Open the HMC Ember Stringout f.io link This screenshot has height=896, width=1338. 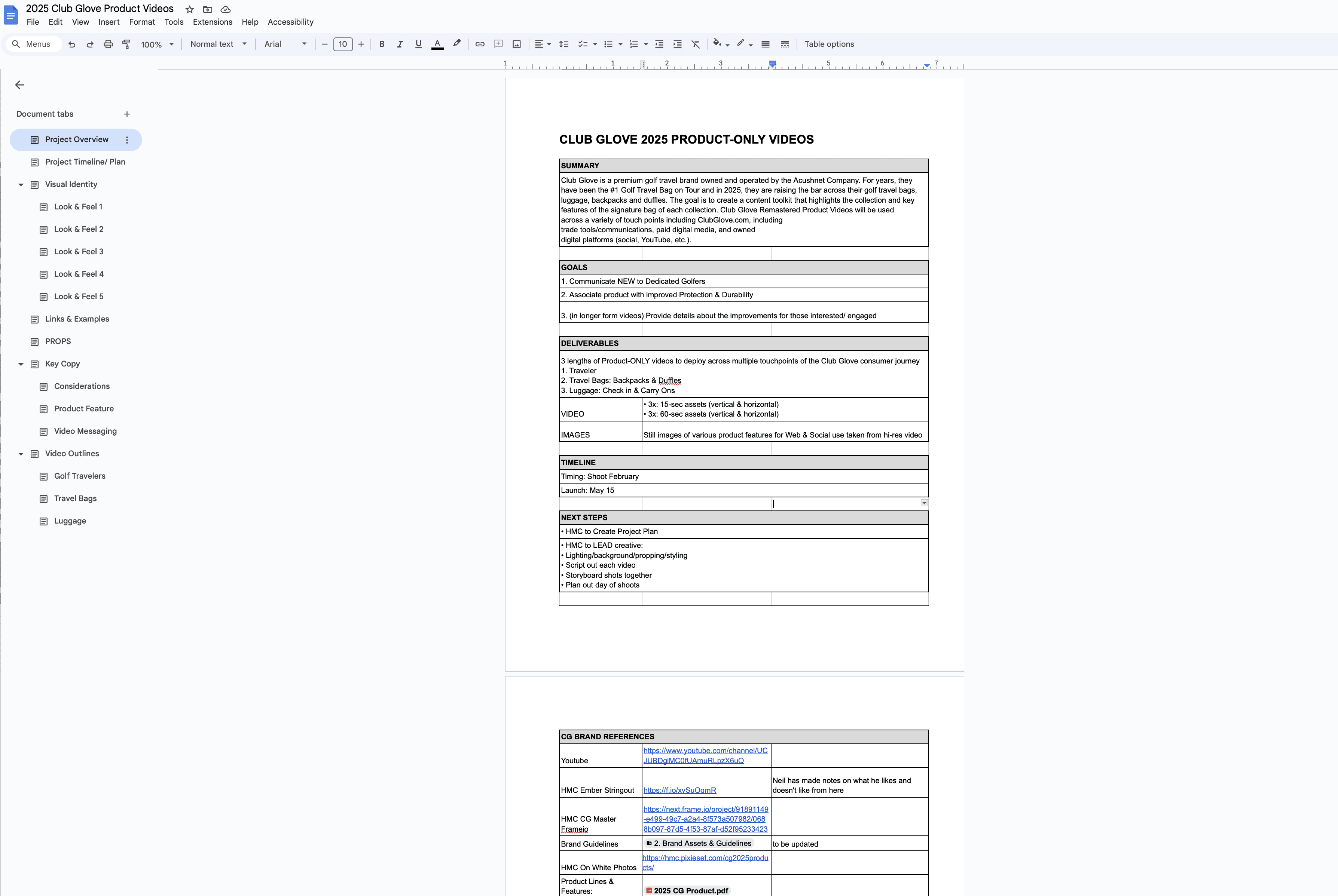click(679, 790)
